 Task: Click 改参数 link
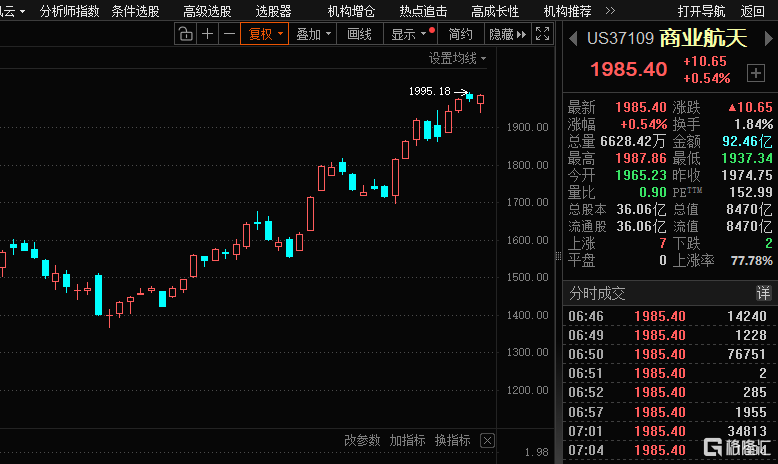click(x=362, y=440)
